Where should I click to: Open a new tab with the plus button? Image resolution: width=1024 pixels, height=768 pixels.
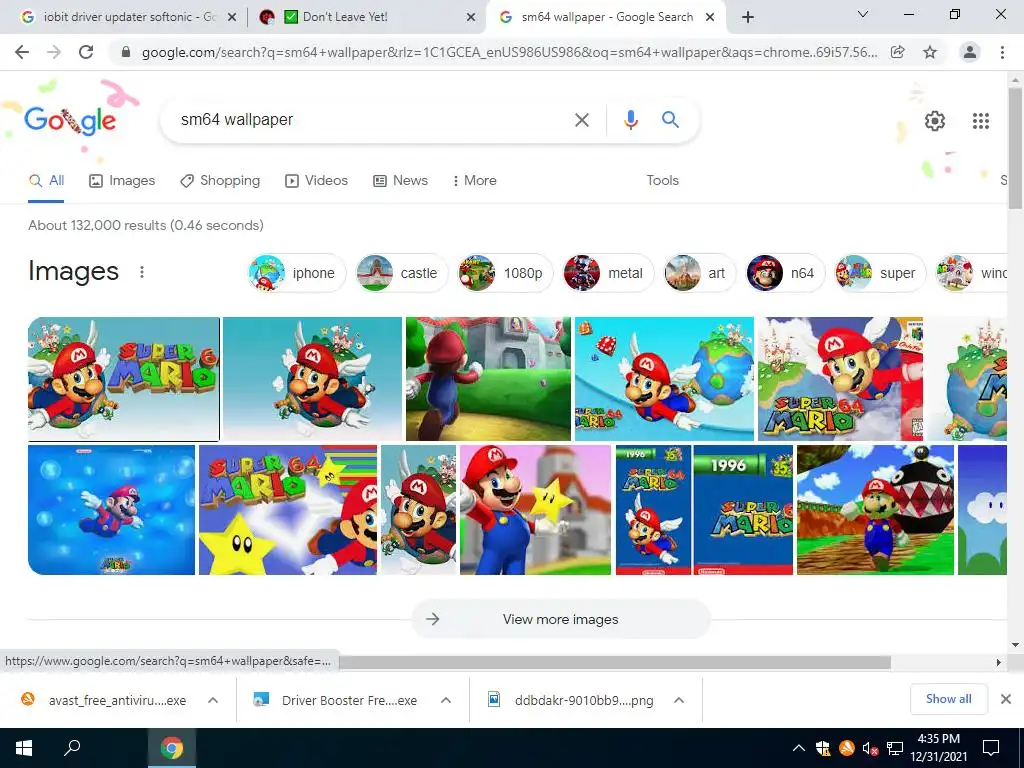tap(748, 17)
